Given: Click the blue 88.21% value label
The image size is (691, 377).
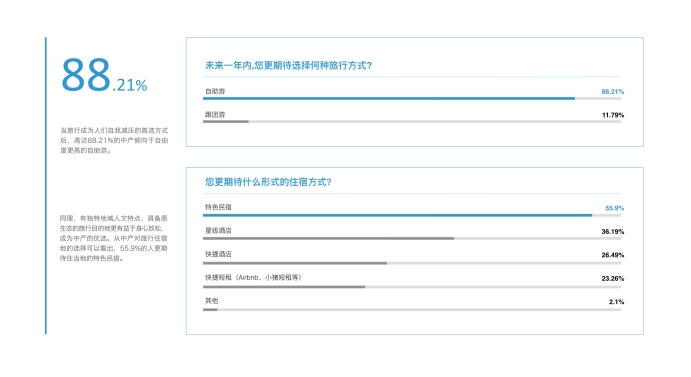Looking at the screenshot, I should pyautogui.click(x=613, y=91).
